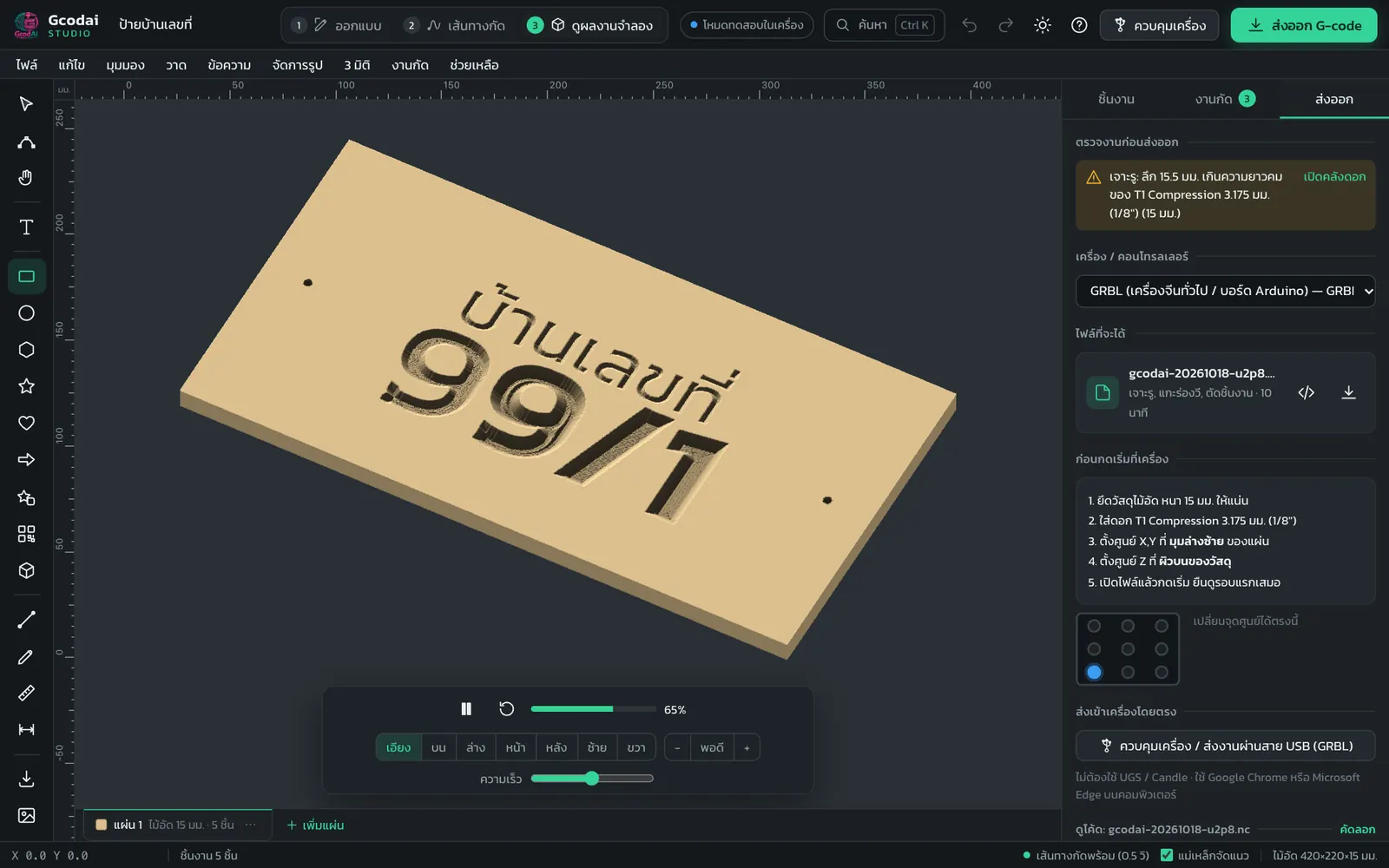
Task: Select the center origin radio point
Action: (1128, 648)
